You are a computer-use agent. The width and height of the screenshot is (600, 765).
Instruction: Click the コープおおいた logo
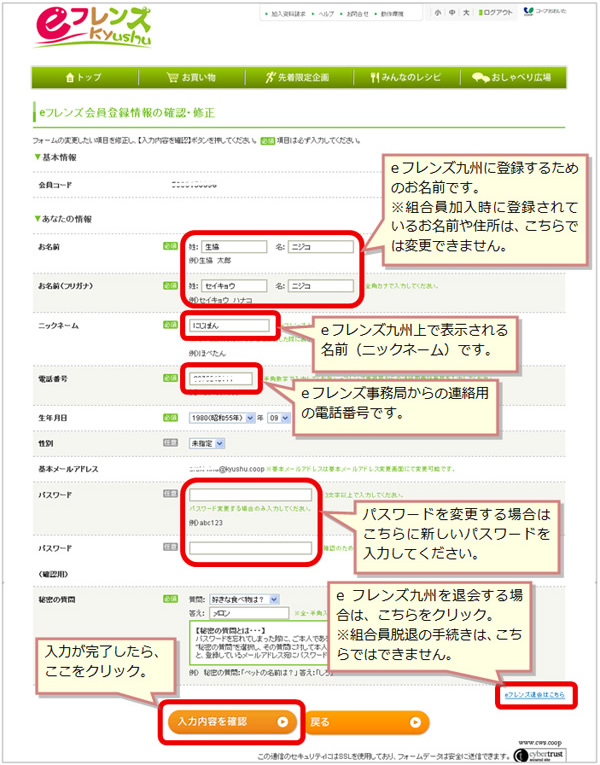point(544,12)
